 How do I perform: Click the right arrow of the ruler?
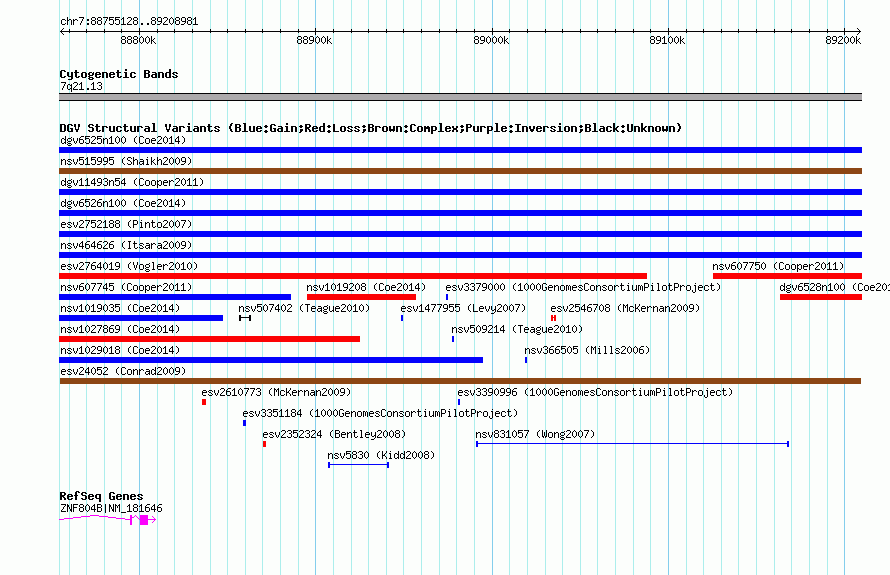pos(859,31)
